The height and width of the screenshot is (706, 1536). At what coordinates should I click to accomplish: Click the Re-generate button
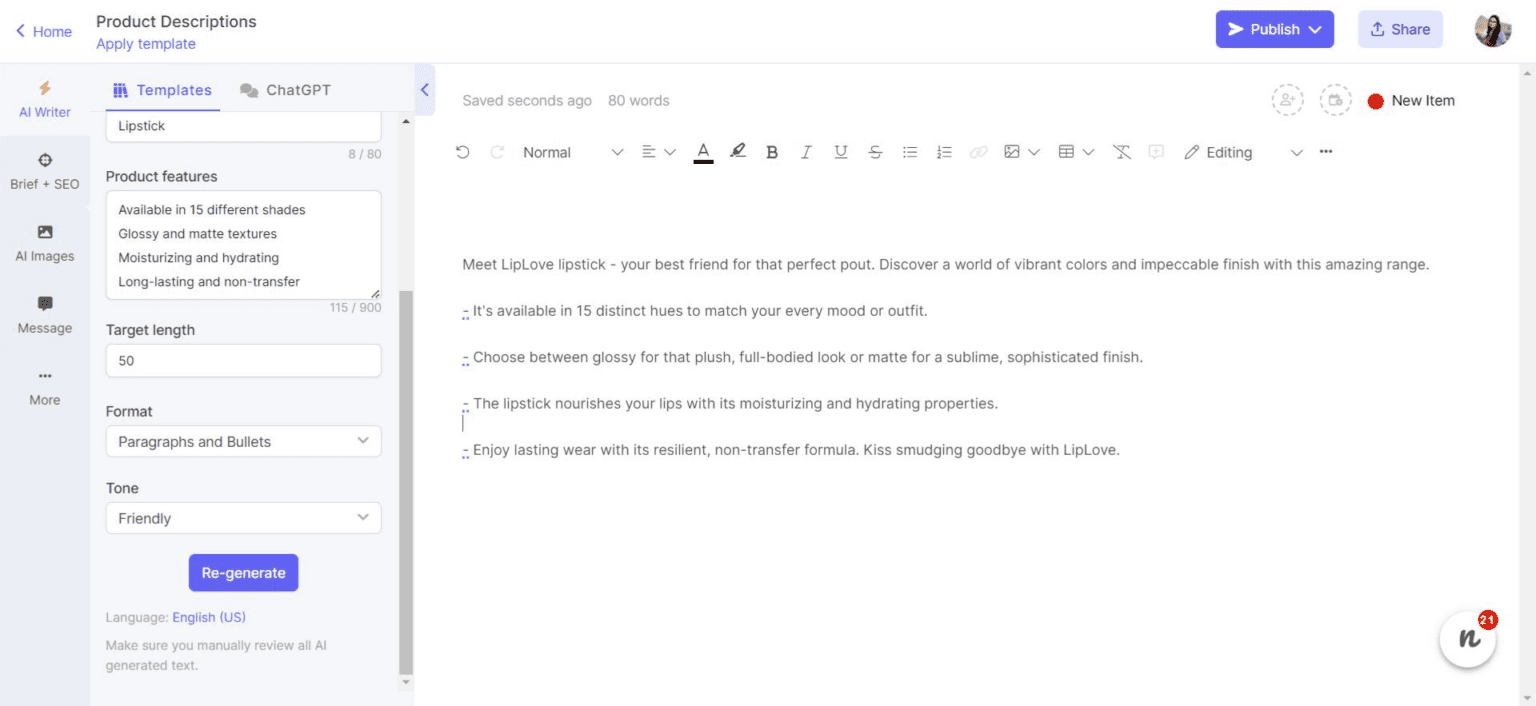click(243, 572)
